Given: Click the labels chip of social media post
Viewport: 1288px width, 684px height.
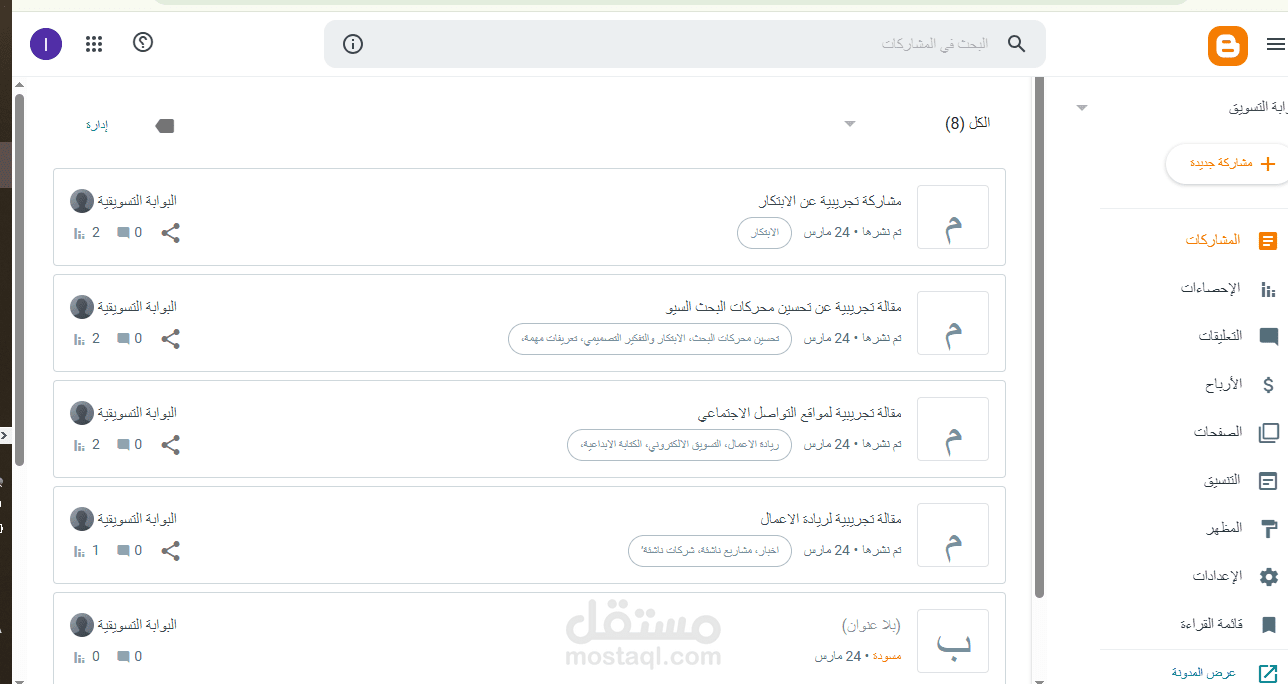Looking at the screenshot, I should coord(679,444).
